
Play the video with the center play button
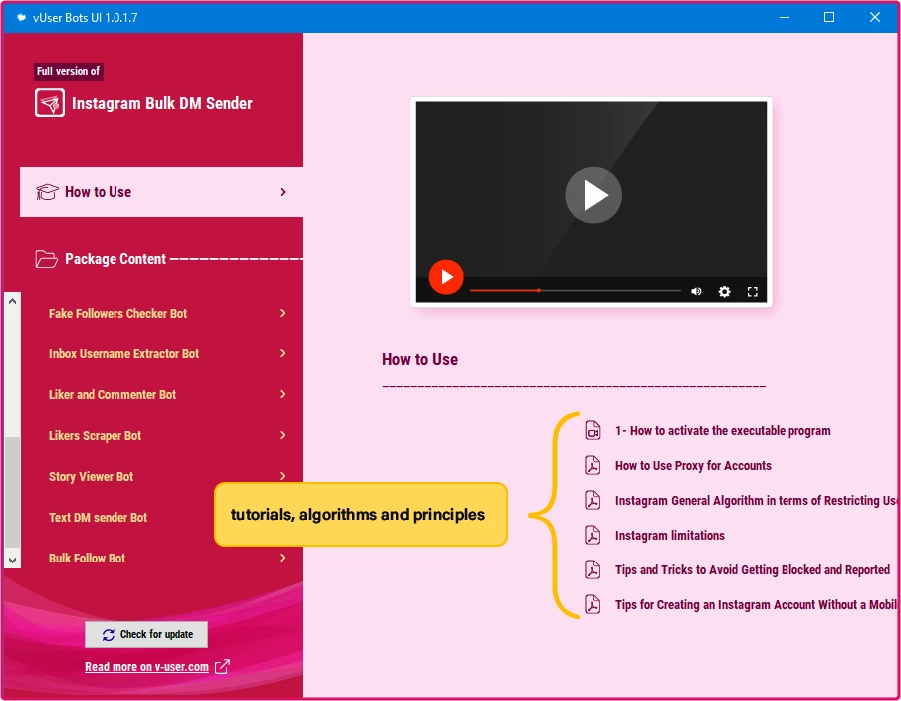(x=594, y=195)
